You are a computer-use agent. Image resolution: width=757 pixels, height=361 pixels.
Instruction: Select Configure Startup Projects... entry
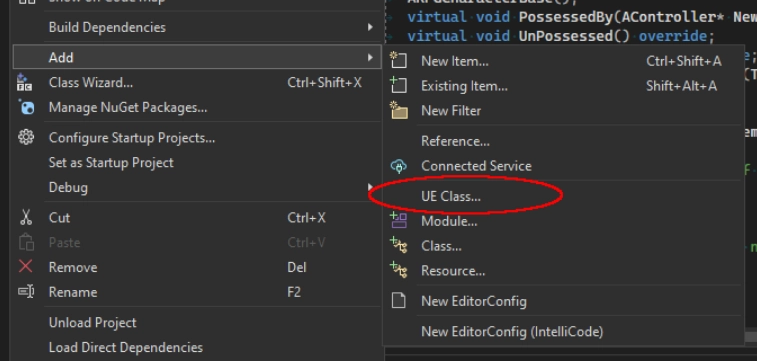196,138
